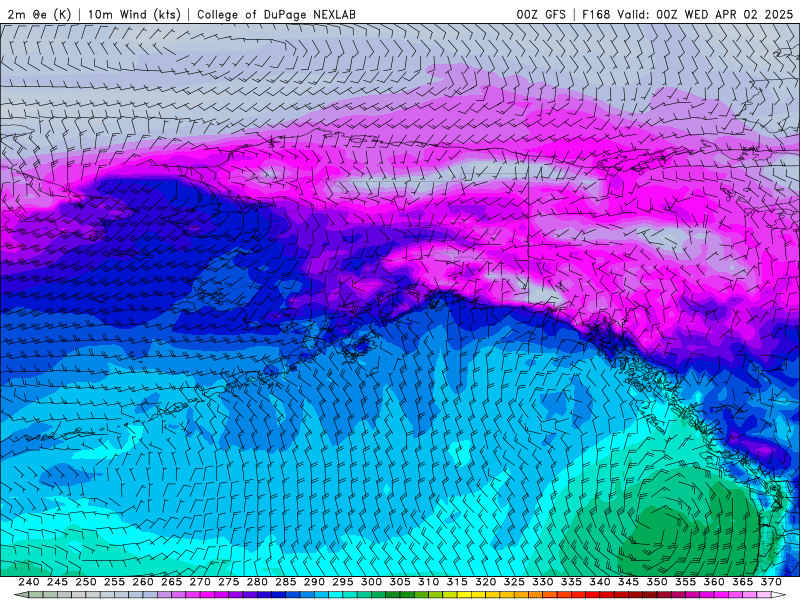Click the 'F168' forecast hour text
The height and width of the screenshot is (600, 800).
coord(596,14)
